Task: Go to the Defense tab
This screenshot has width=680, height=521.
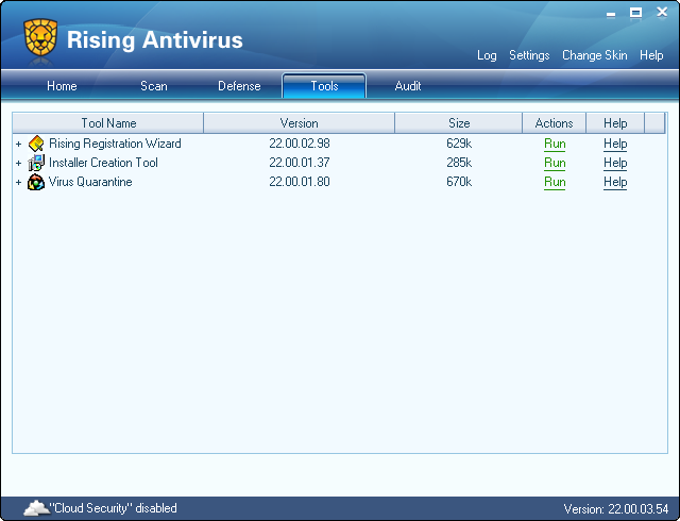Action: pos(239,86)
